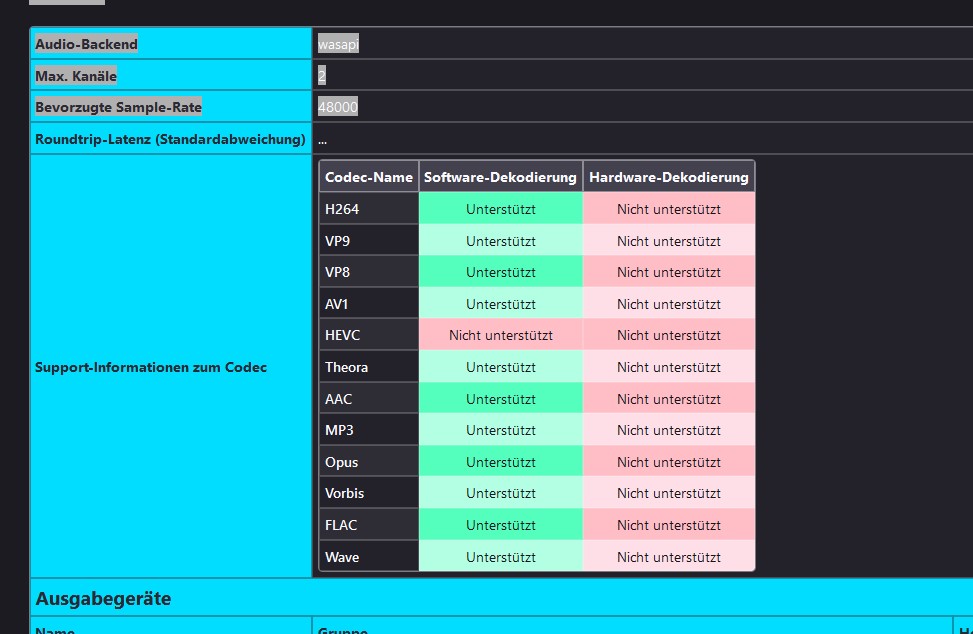Click HEVC software Nicht unterstützt cell
973x634 pixels.
pyautogui.click(x=501, y=336)
